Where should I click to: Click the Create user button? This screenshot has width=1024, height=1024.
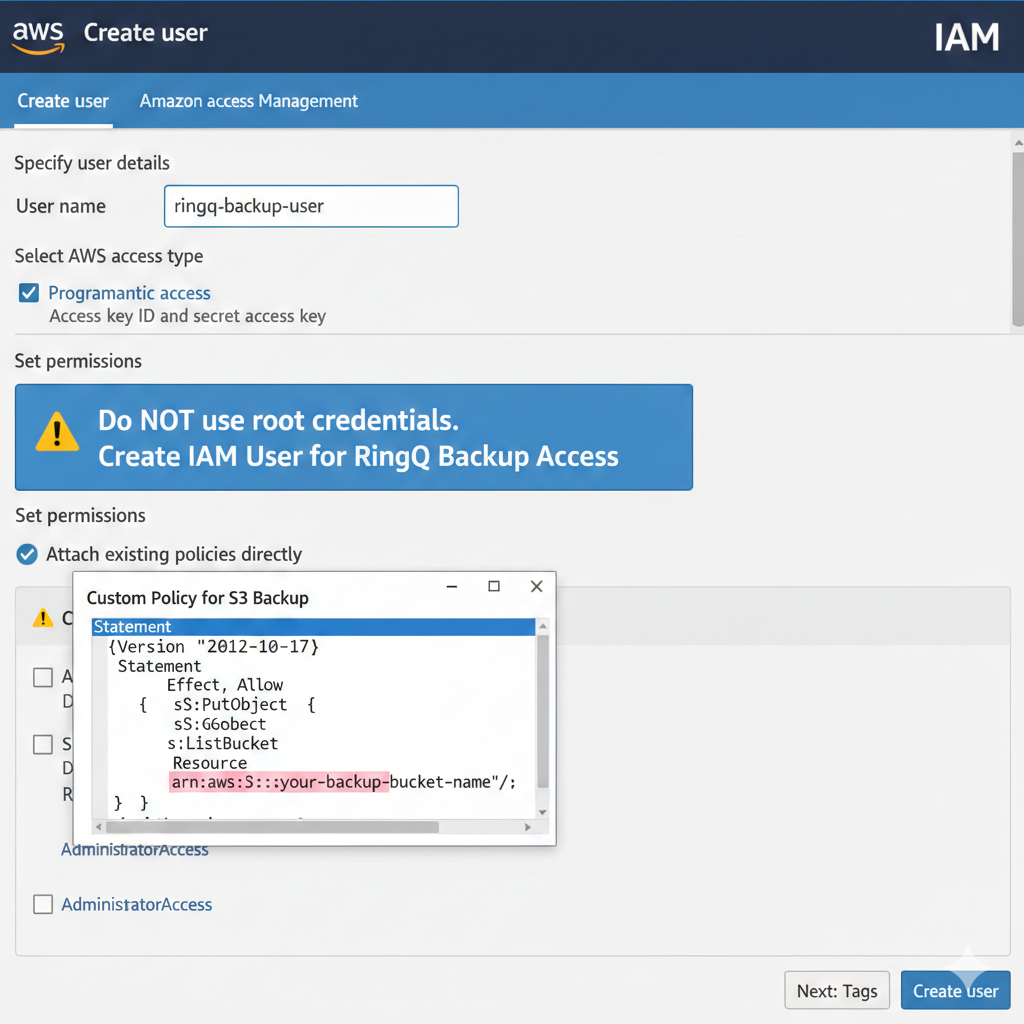coord(955,990)
